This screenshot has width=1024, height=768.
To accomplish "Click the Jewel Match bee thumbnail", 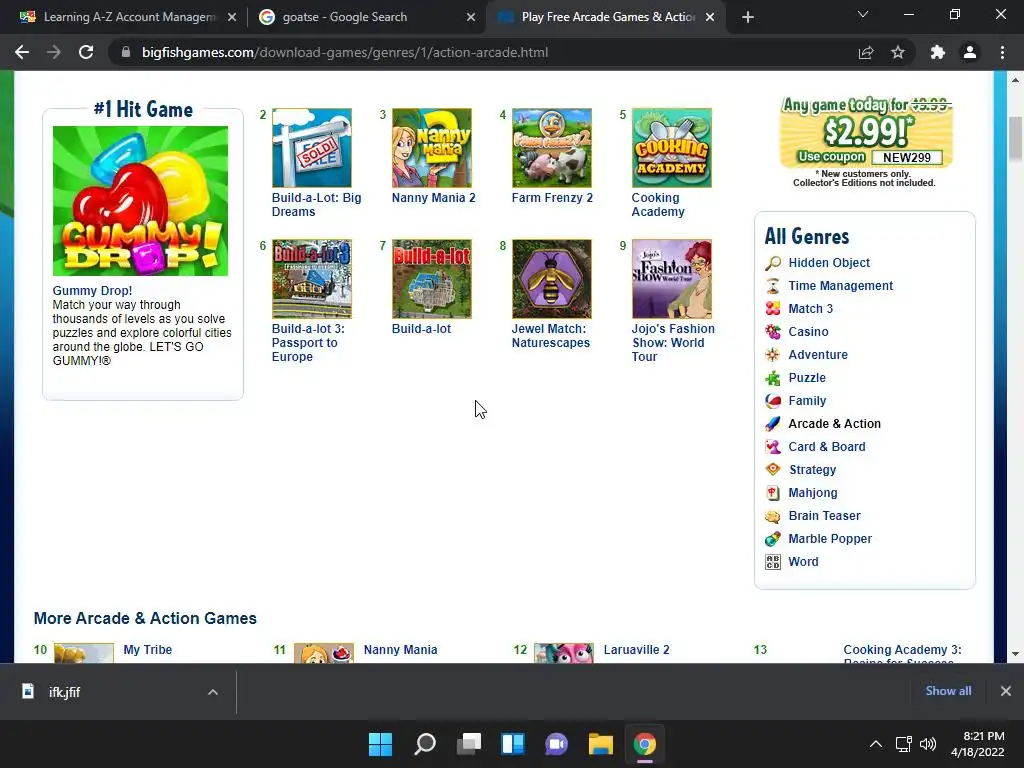I will coord(552,279).
